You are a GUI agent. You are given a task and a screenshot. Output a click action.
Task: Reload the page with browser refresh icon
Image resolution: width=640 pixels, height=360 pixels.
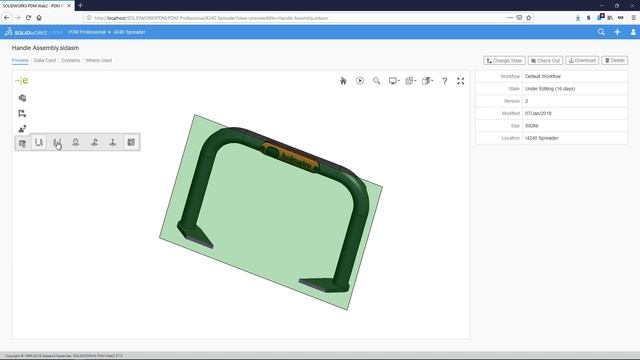(x=28, y=18)
